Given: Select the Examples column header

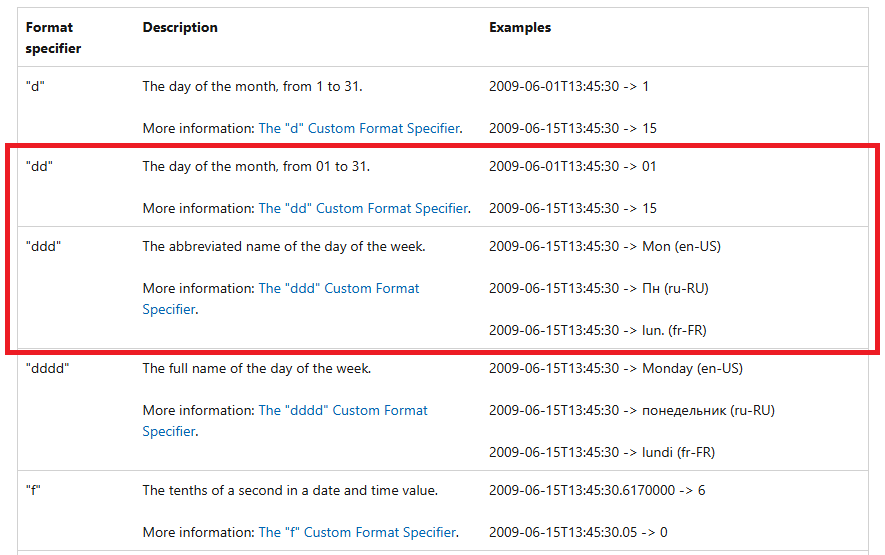Looking at the screenshot, I should [x=519, y=28].
